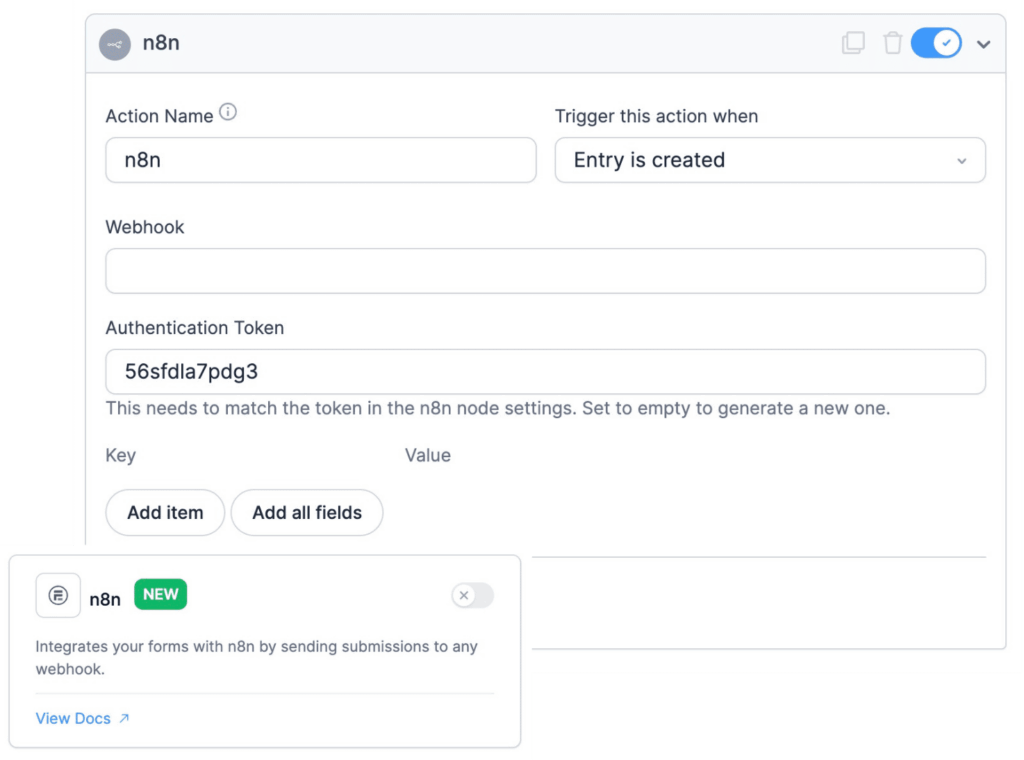Click the Add item button
Image resolution: width=1024 pixels, height=760 pixels.
(164, 512)
